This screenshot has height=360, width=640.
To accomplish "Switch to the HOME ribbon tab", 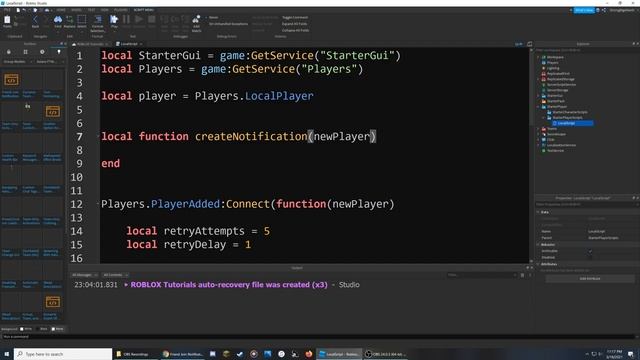I will pos(61,10).
